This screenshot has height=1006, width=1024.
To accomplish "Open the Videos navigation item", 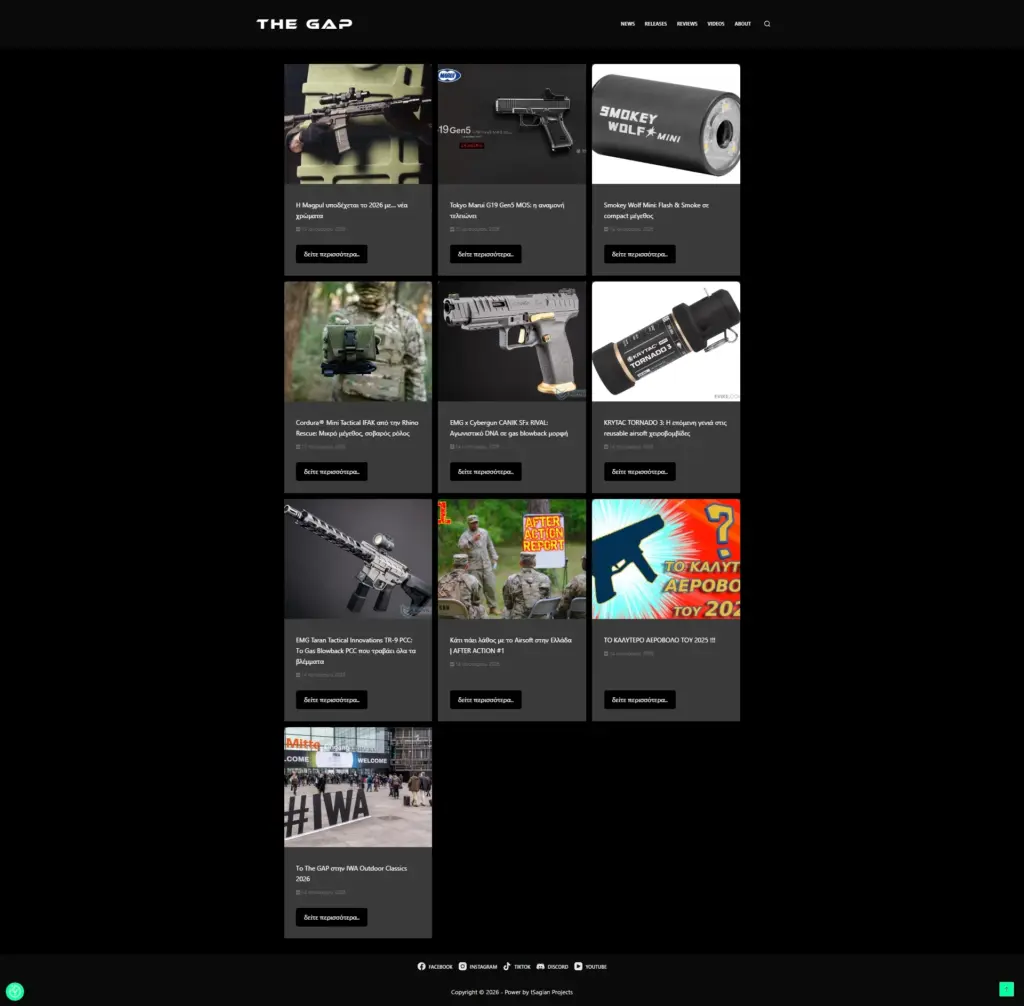I will [716, 24].
